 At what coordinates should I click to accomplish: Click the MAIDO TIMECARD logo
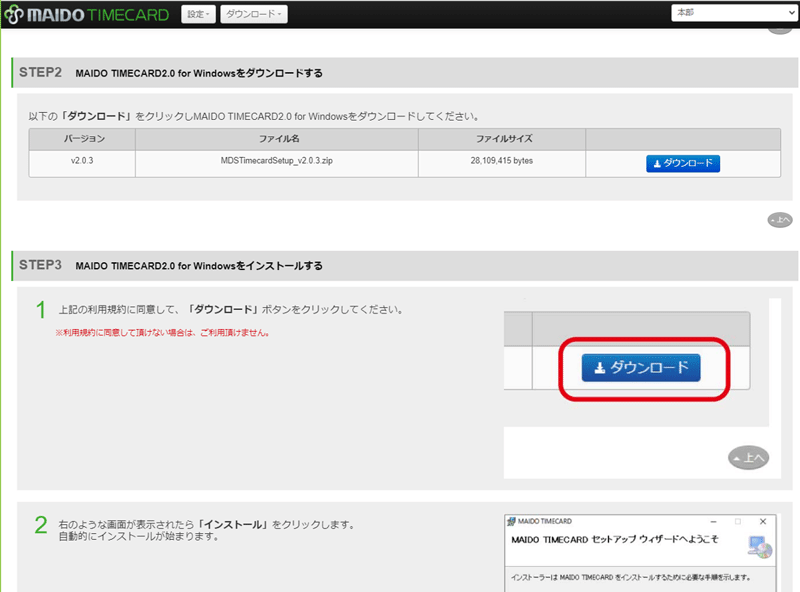[x=86, y=14]
